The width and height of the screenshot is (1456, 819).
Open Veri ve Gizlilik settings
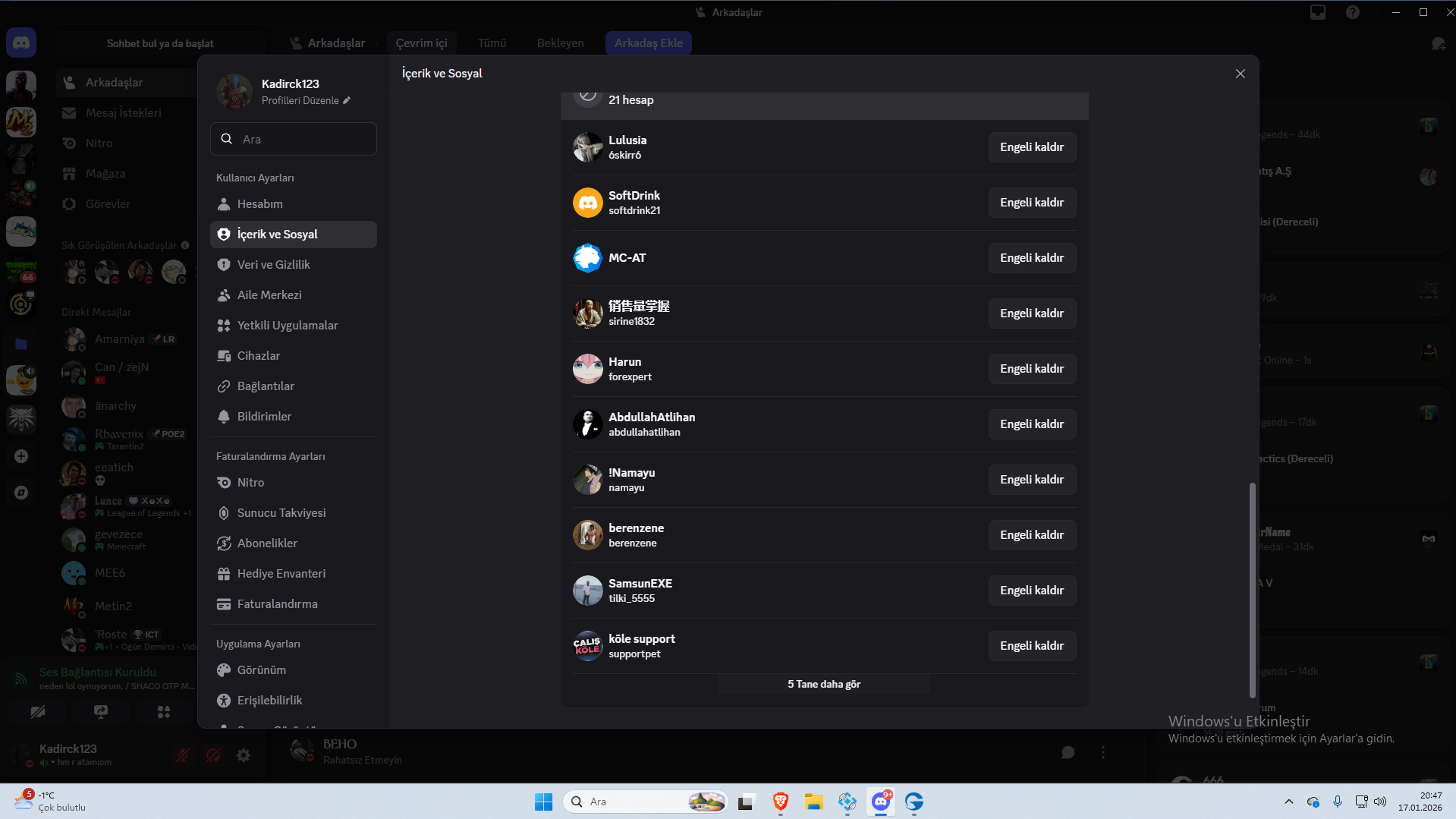[293, 265]
